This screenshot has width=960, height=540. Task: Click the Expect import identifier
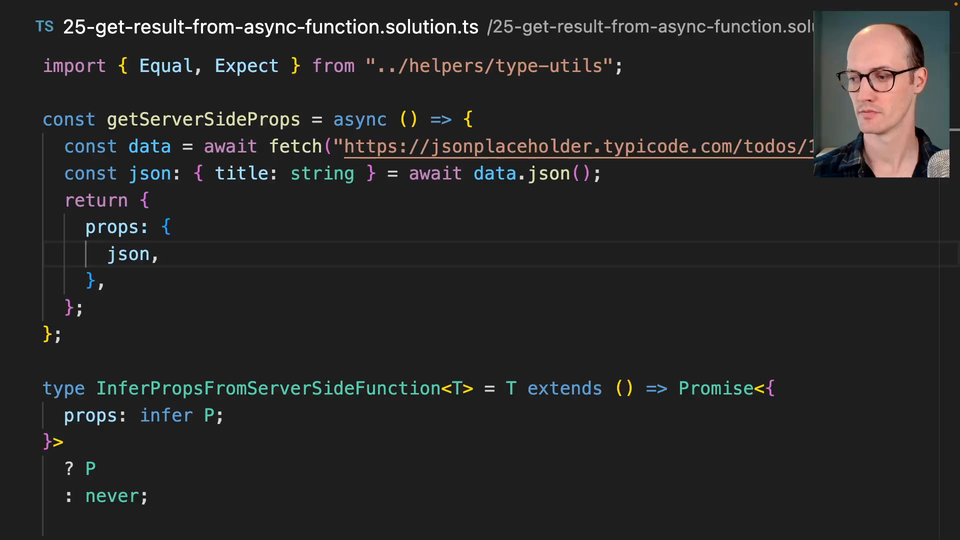click(x=246, y=66)
